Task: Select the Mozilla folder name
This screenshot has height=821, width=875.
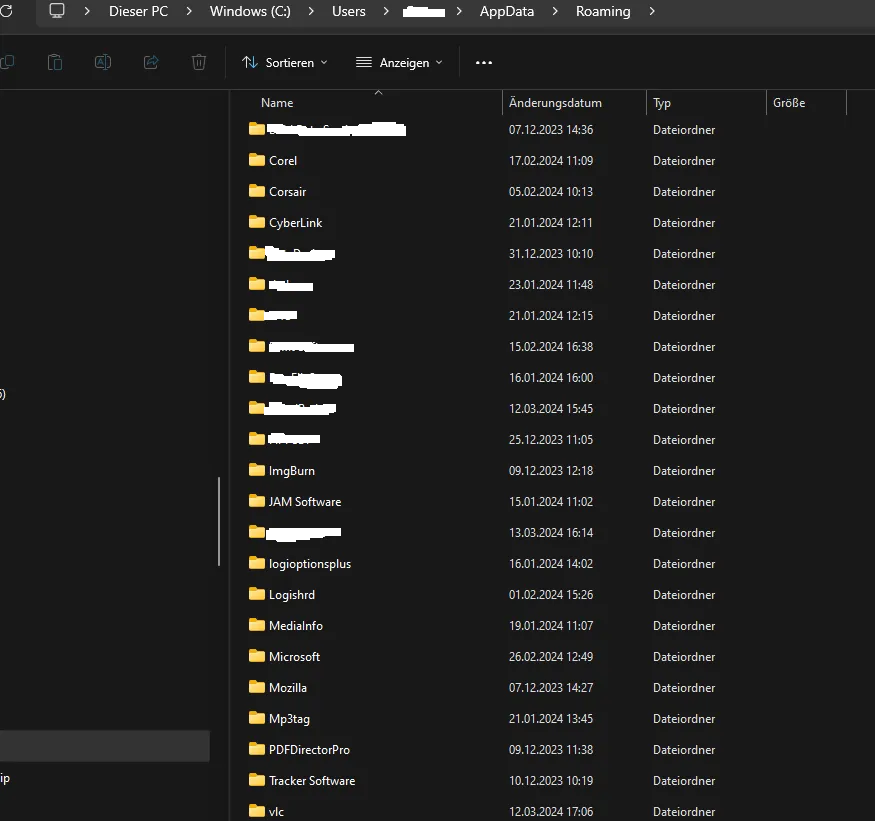Action: click(x=287, y=688)
